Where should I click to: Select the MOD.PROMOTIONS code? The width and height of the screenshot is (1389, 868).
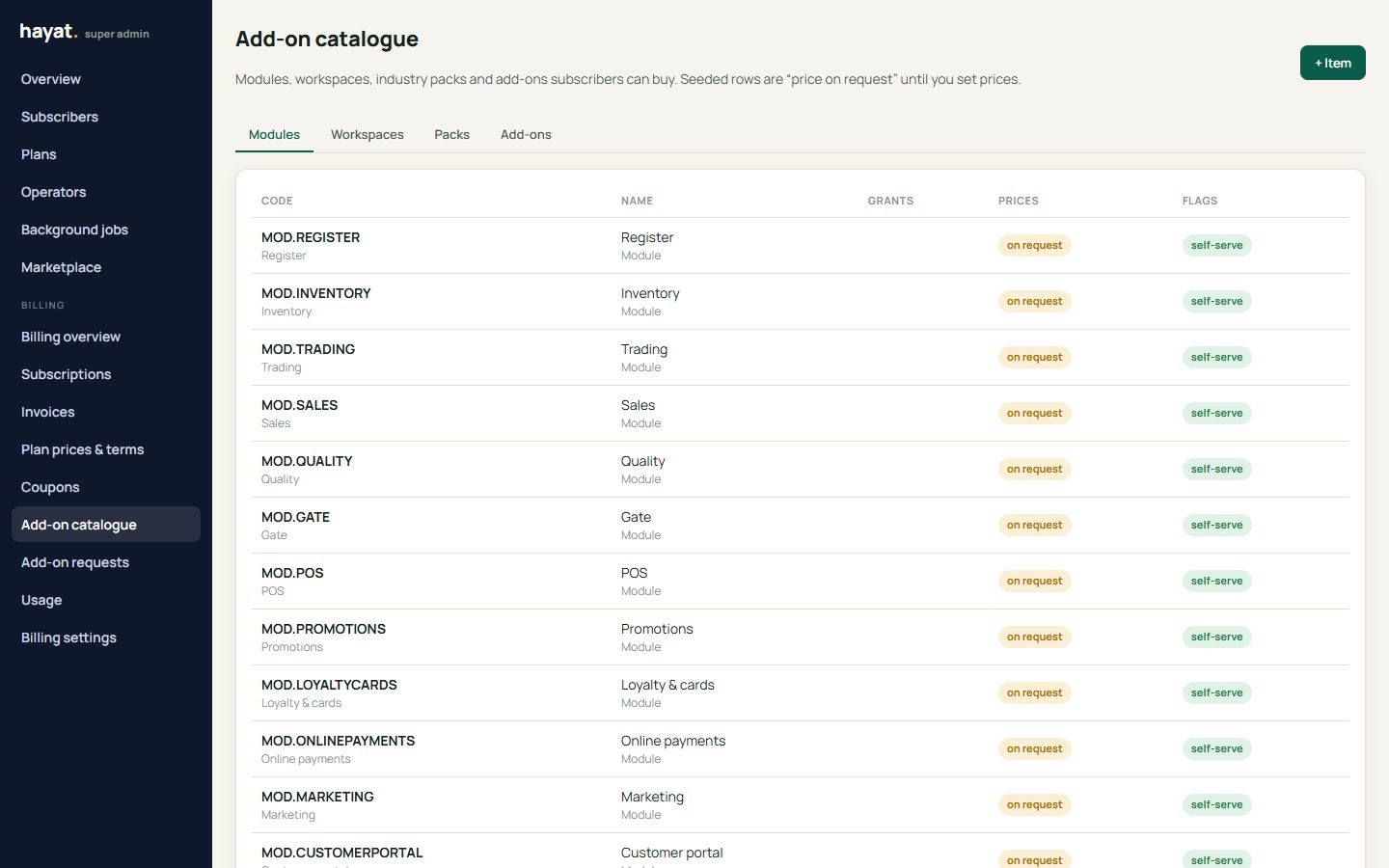coord(323,629)
